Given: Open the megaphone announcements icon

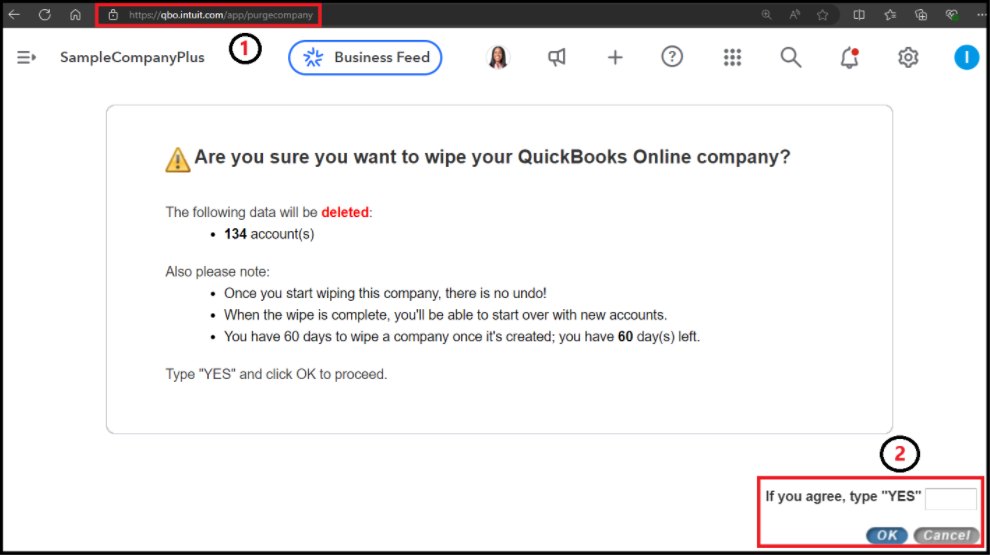Looking at the screenshot, I should [556, 57].
